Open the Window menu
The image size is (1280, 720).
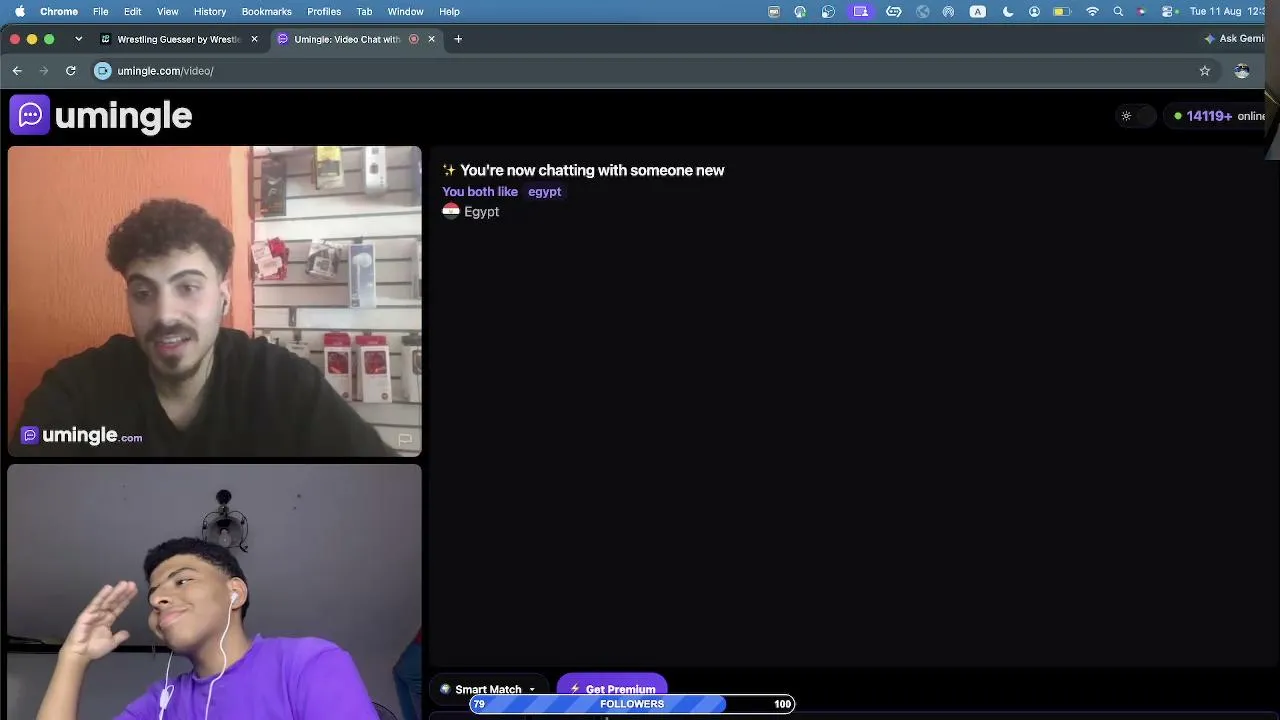[406, 11]
